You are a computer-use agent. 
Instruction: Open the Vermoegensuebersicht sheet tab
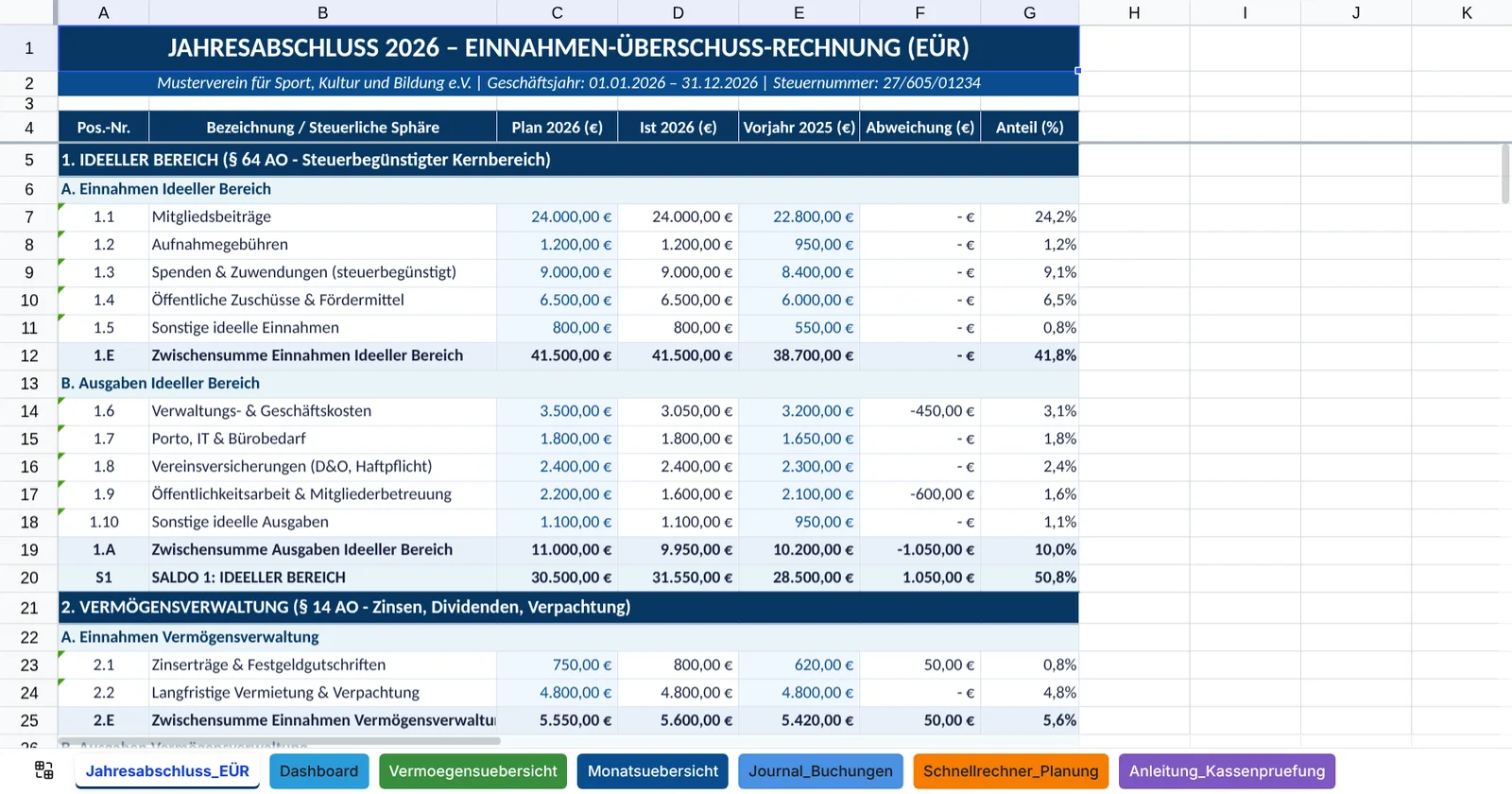point(472,771)
